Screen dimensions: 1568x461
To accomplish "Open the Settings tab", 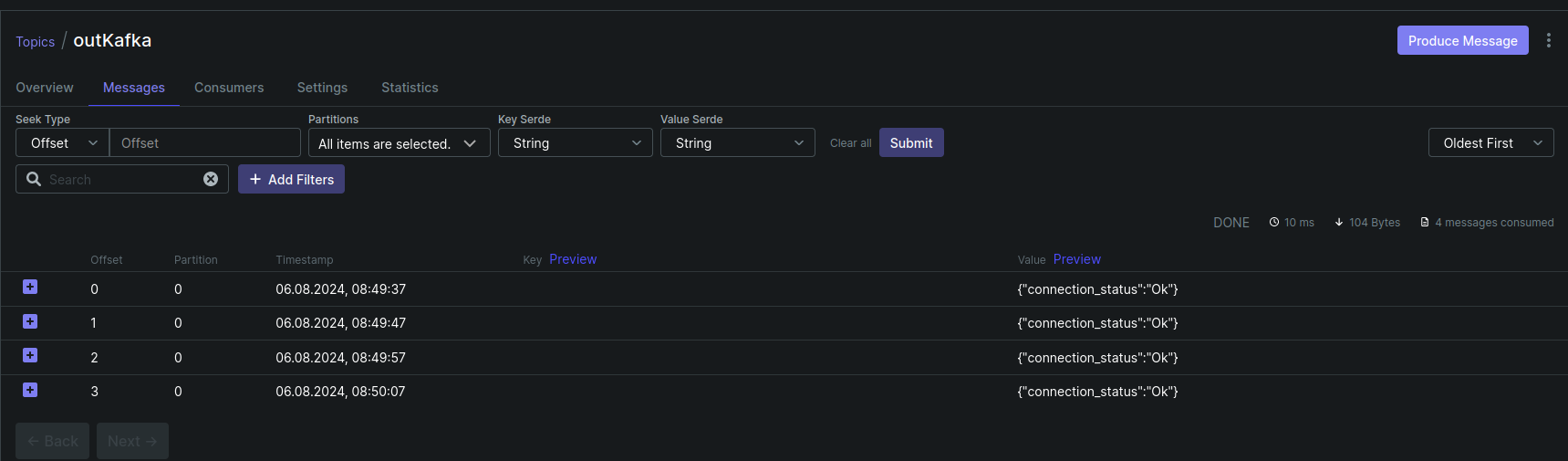I will (x=322, y=88).
